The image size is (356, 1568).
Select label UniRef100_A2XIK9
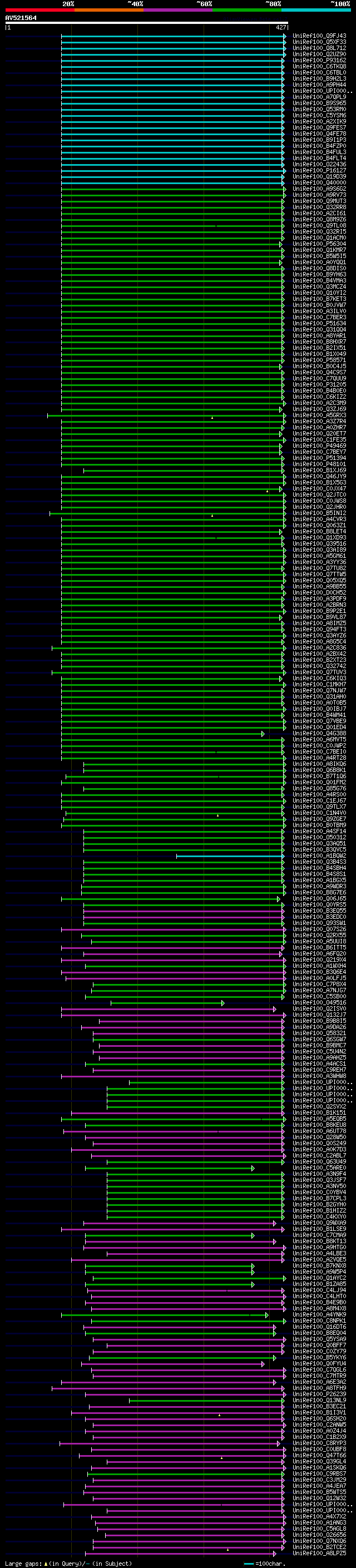(319, 121)
